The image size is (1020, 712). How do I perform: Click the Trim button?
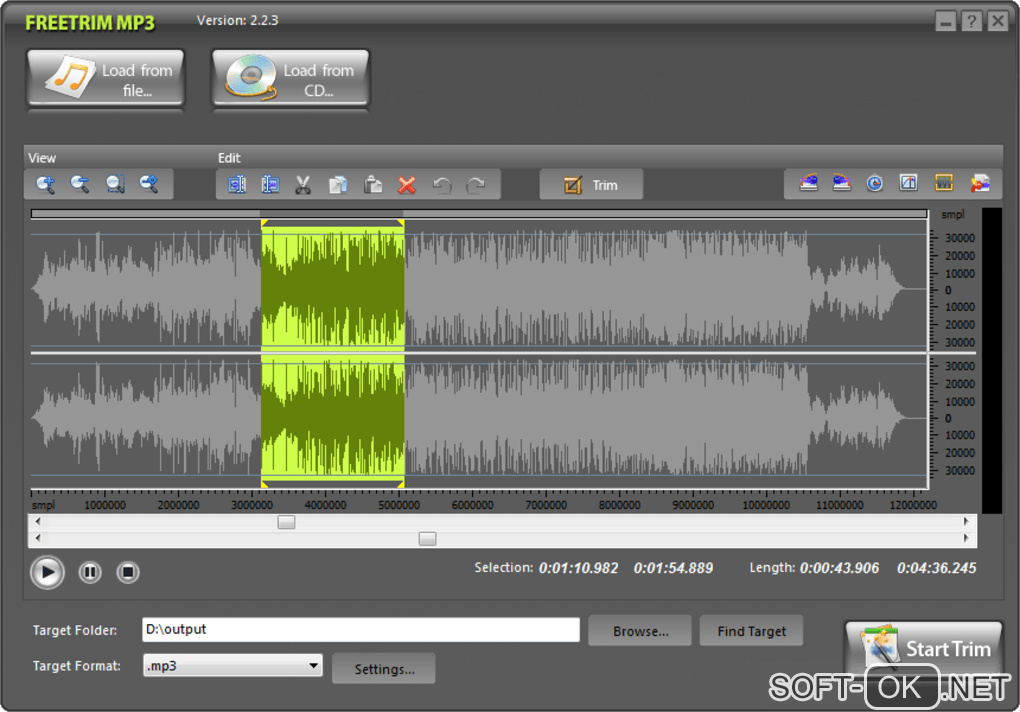pyautogui.click(x=591, y=185)
